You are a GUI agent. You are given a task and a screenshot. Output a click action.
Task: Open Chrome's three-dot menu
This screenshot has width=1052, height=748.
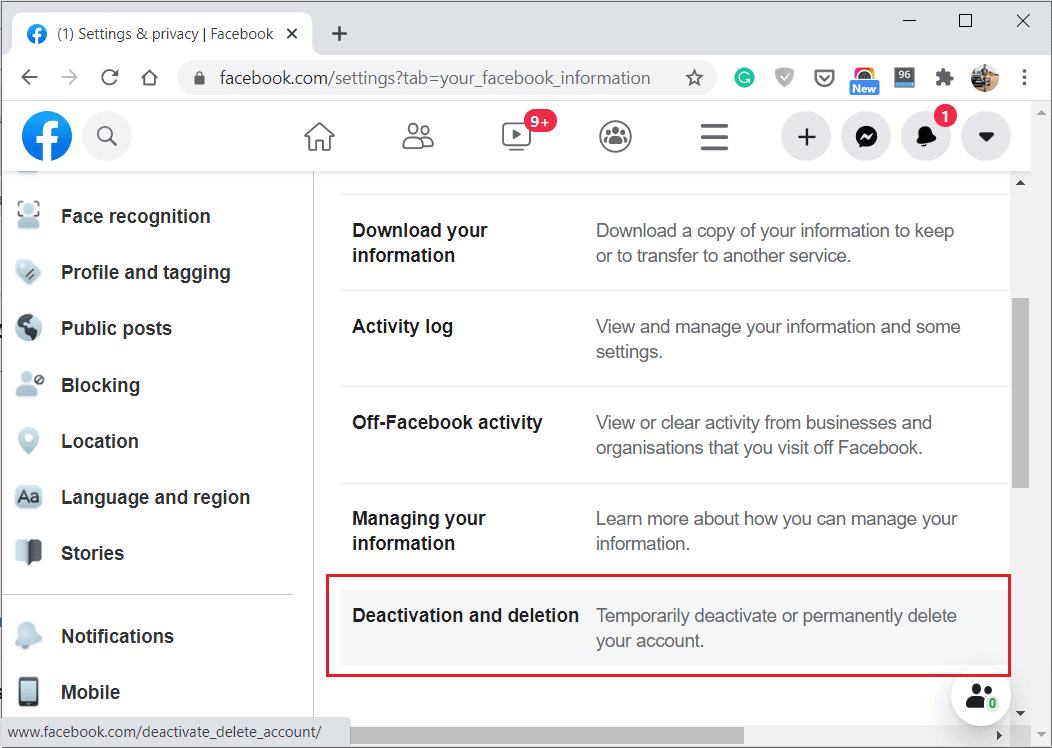(x=1023, y=77)
